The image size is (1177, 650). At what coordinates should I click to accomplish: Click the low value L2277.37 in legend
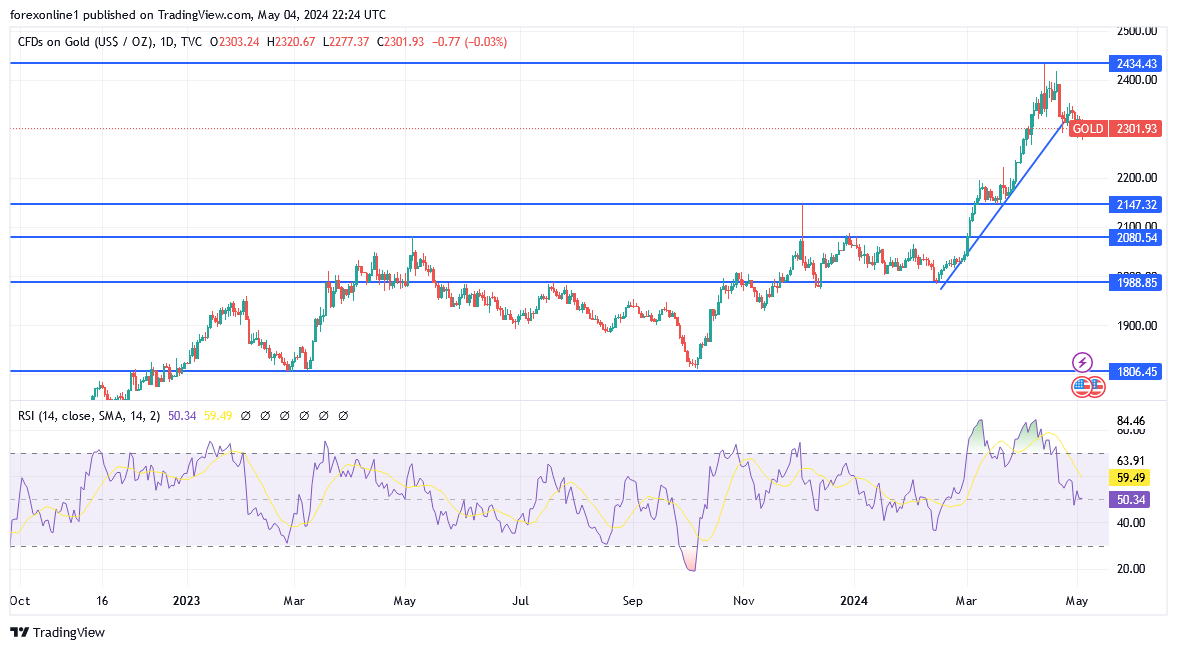[x=346, y=42]
